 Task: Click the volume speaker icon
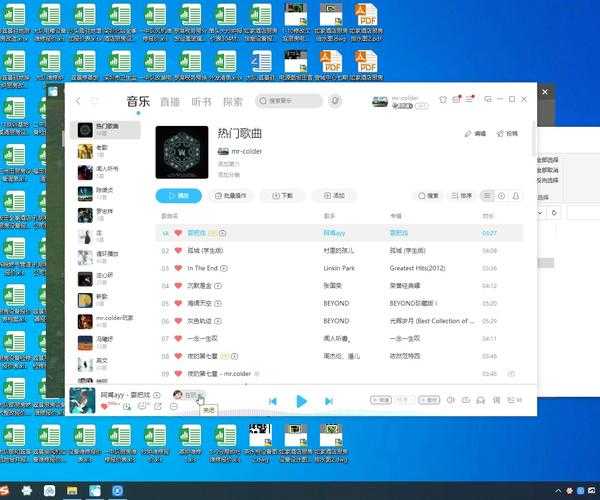tap(451, 400)
